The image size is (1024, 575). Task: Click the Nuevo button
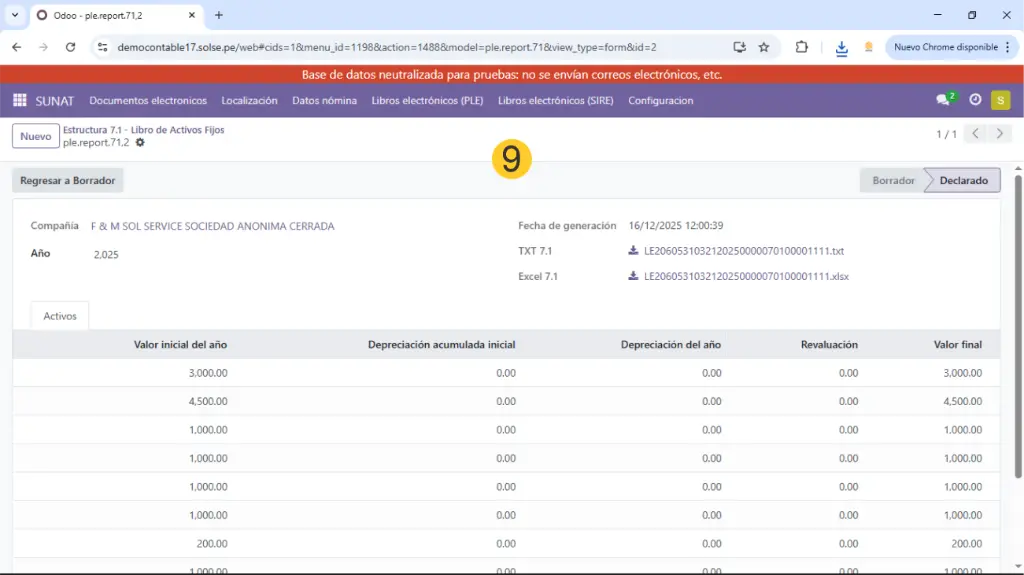point(35,136)
